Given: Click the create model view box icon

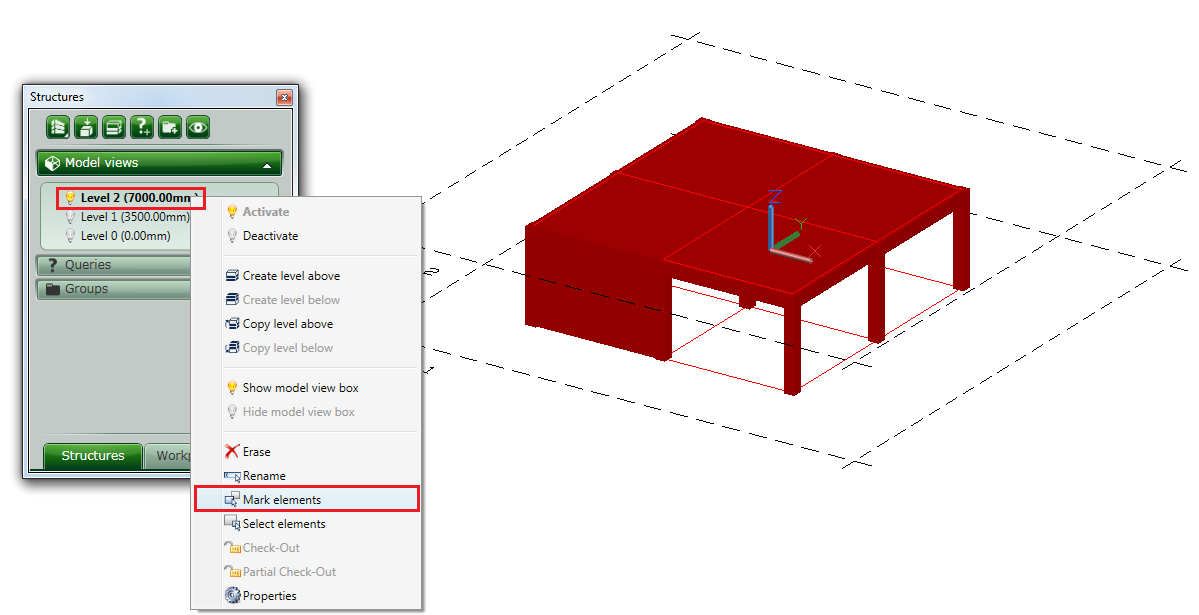Looking at the screenshot, I should pos(86,127).
